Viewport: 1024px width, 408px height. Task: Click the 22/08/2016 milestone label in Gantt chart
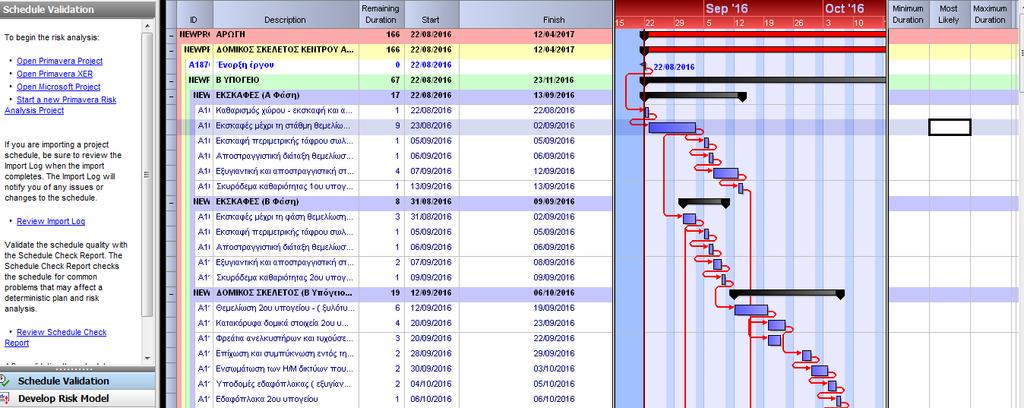coord(673,67)
